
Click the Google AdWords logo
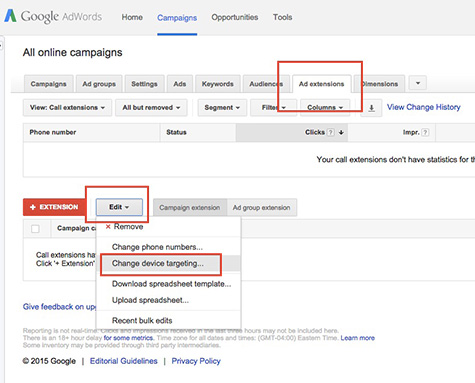point(53,16)
